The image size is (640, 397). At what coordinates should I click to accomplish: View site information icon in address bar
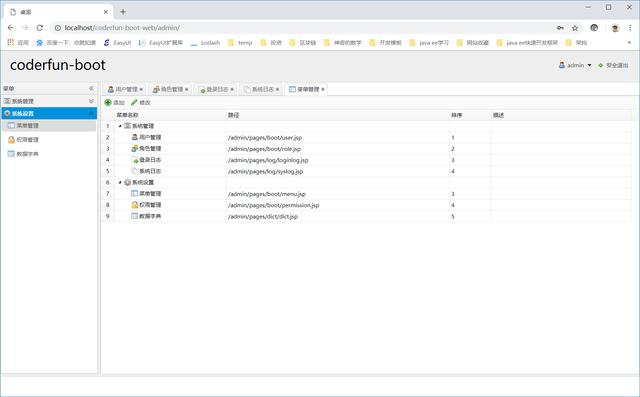pos(58,28)
